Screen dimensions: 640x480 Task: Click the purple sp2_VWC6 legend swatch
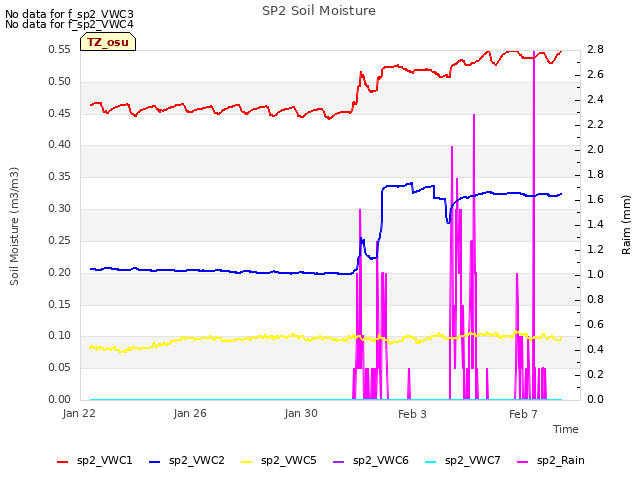click(x=339, y=462)
